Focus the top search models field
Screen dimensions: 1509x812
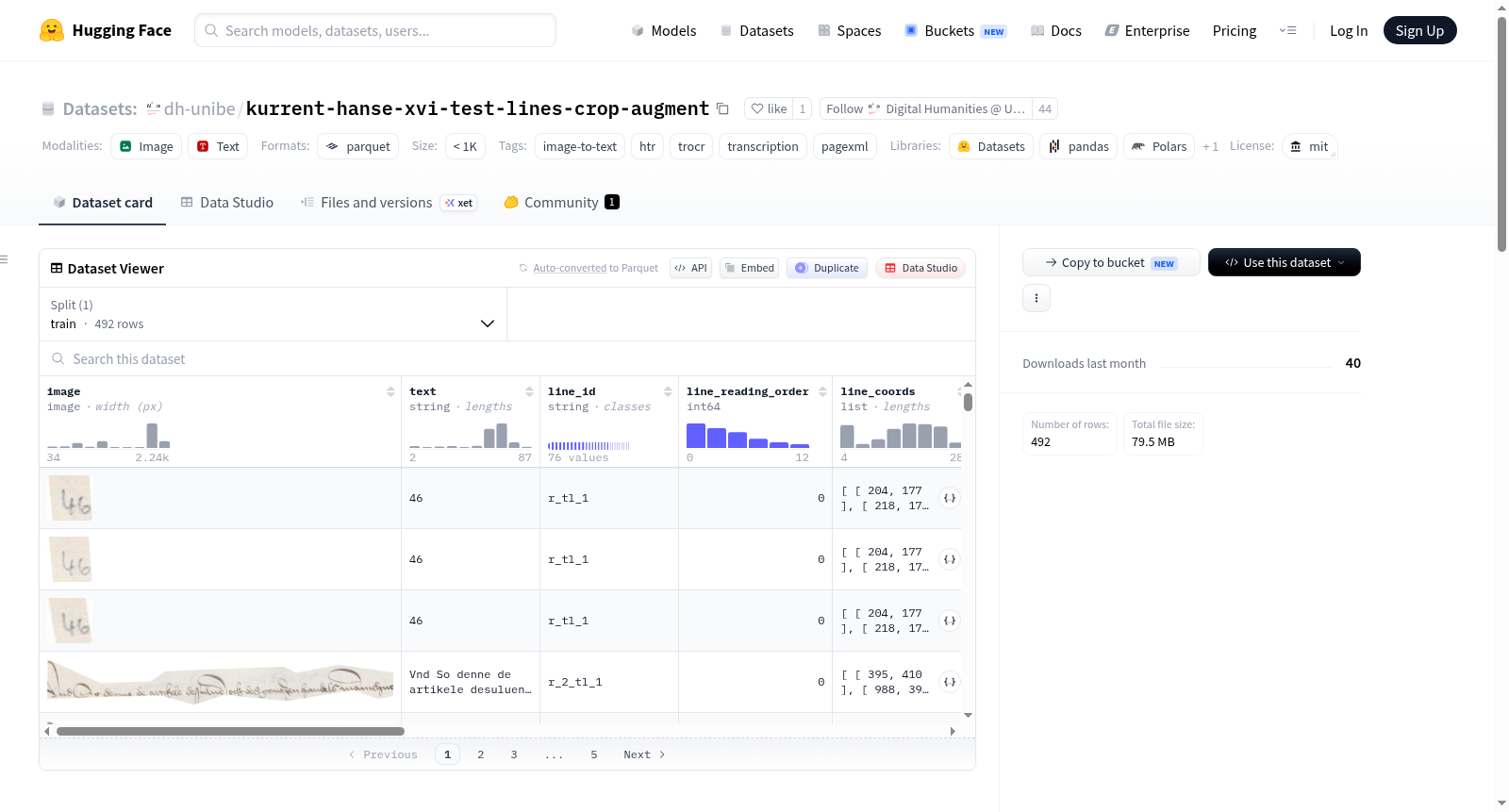coord(375,30)
